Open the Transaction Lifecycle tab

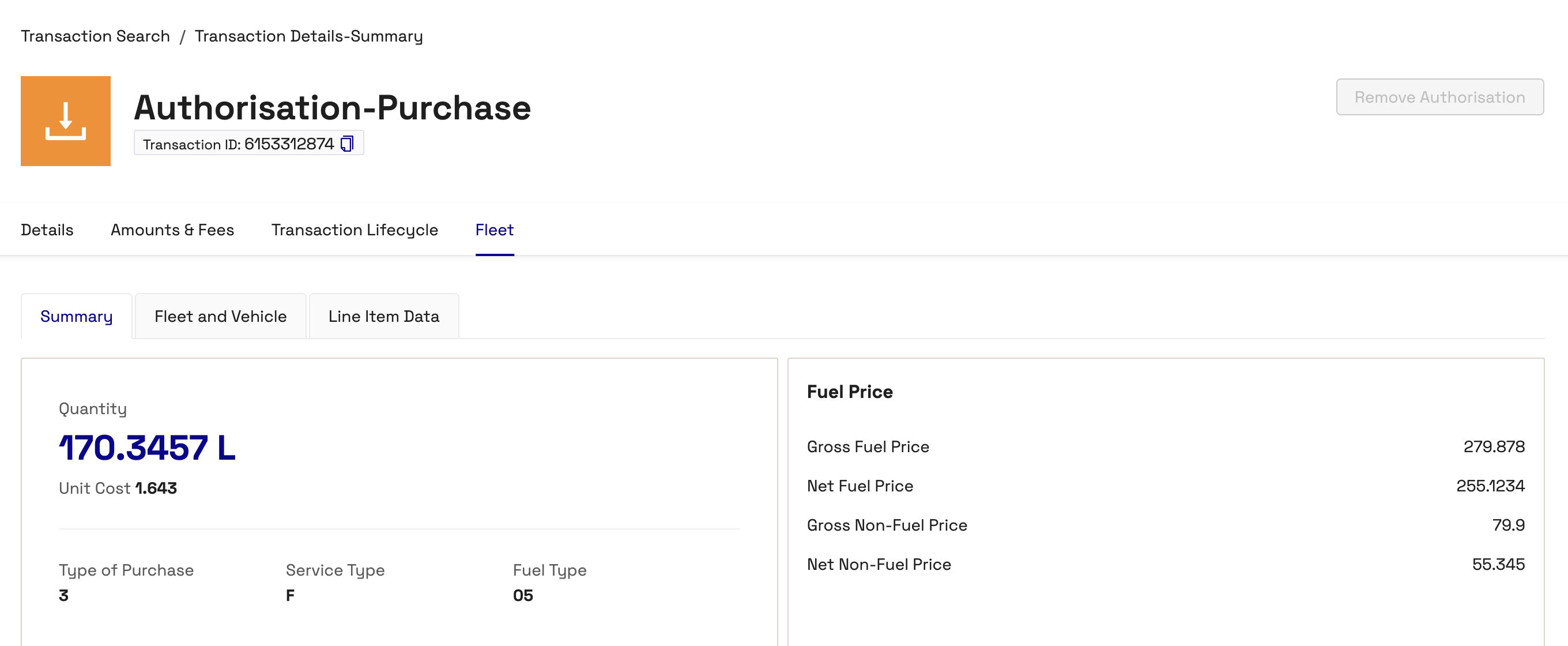[x=355, y=230]
